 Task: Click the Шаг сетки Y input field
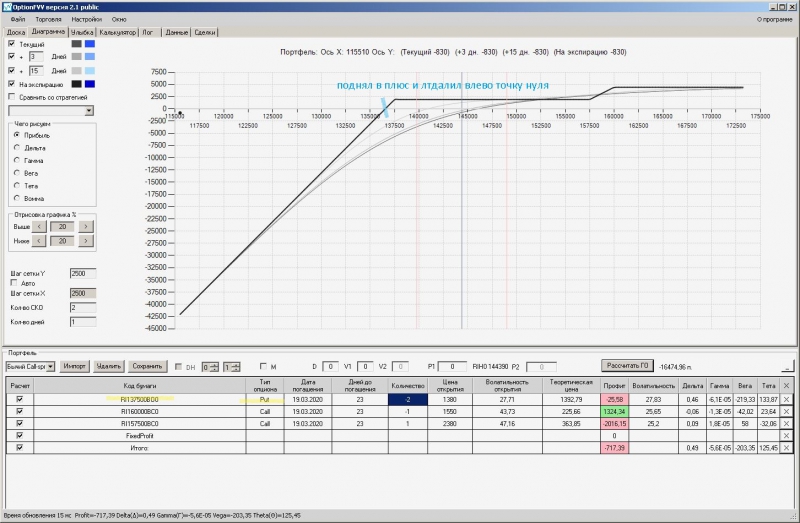pos(83,273)
